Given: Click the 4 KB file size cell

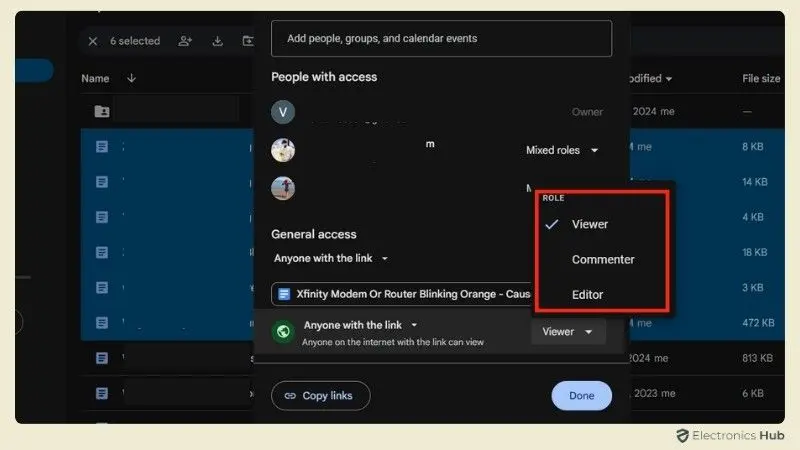Looking at the screenshot, I should [x=753, y=217].
